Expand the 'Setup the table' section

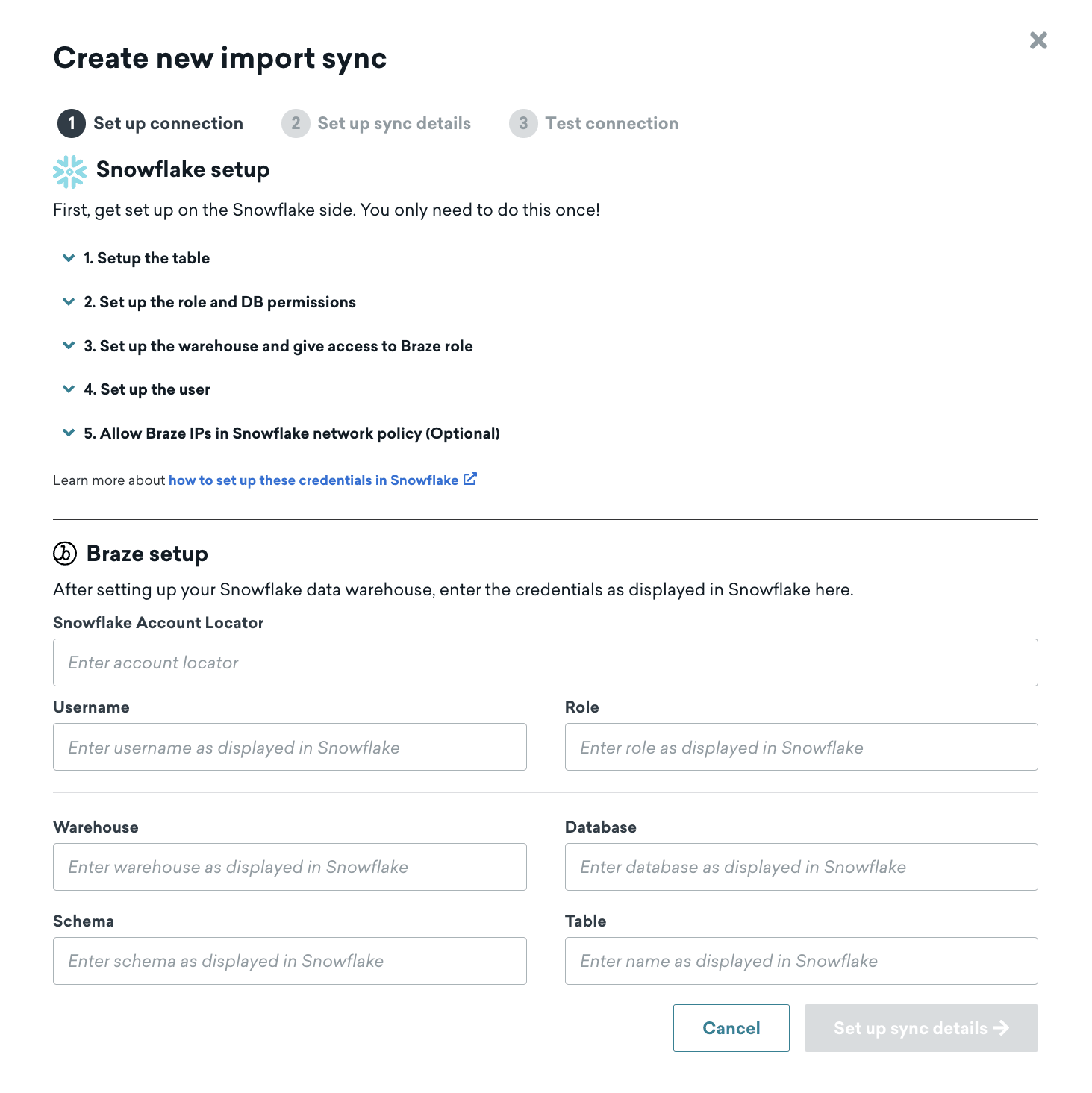tap(69, 258)
